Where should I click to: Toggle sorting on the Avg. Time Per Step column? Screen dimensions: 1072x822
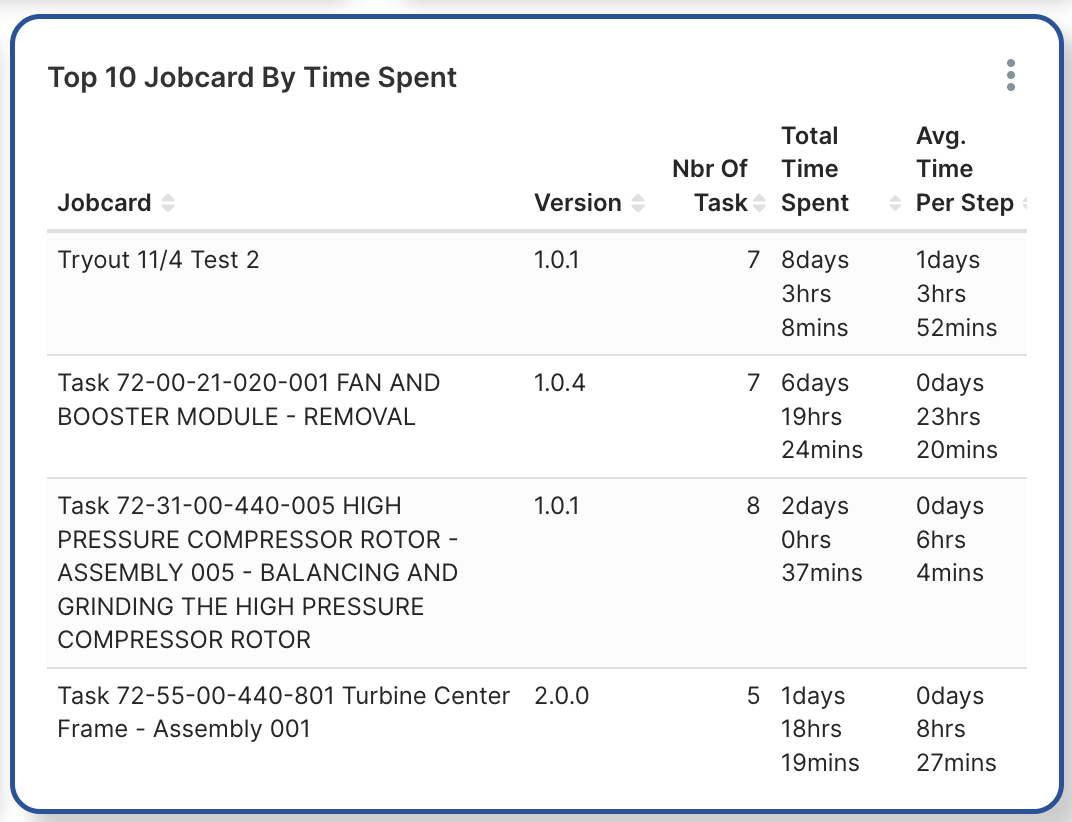click(x=1024, y=203)
